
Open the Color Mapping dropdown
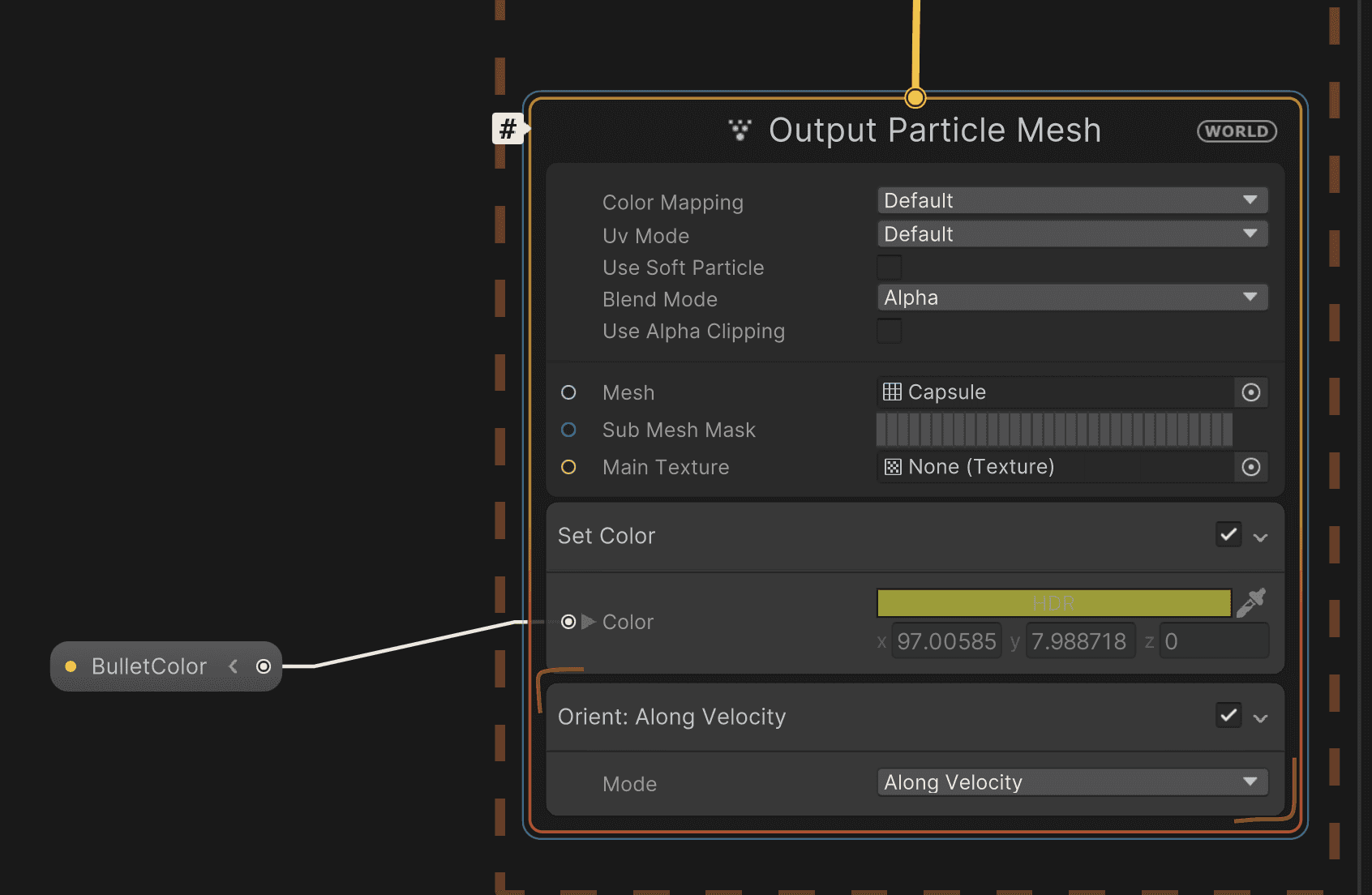click(1072, 200)
